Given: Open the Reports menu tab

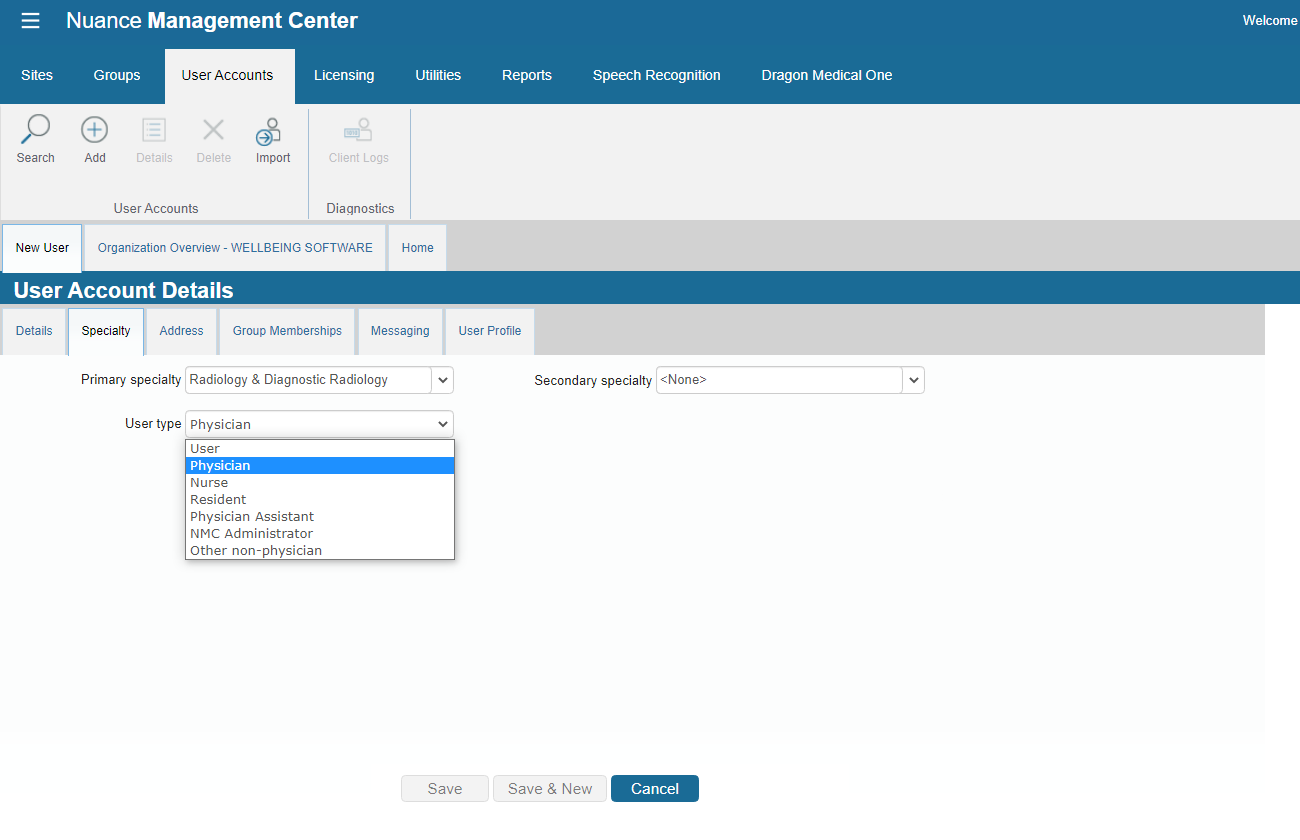Looking at the screenshot, I should tap(527, 76).
